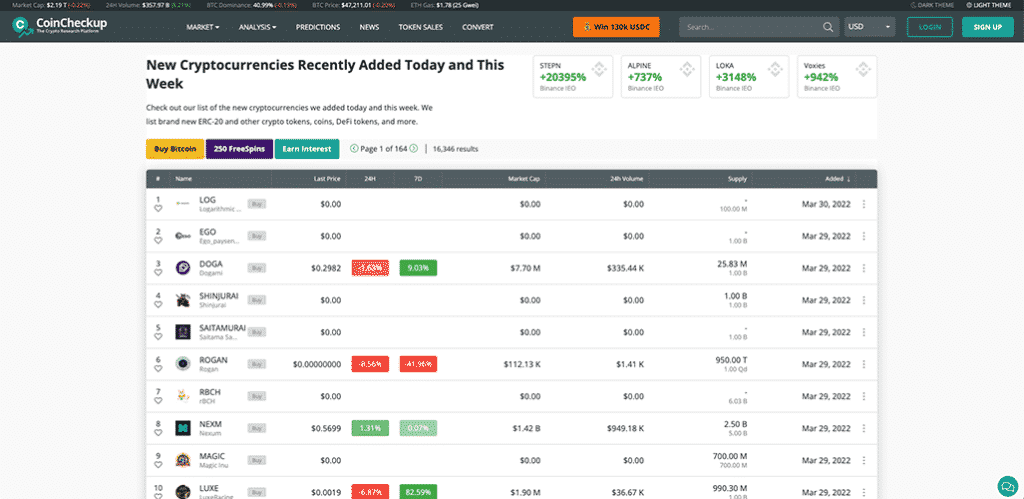Click the LOG coin logo
1024x499 pixels.
[183, 204]
